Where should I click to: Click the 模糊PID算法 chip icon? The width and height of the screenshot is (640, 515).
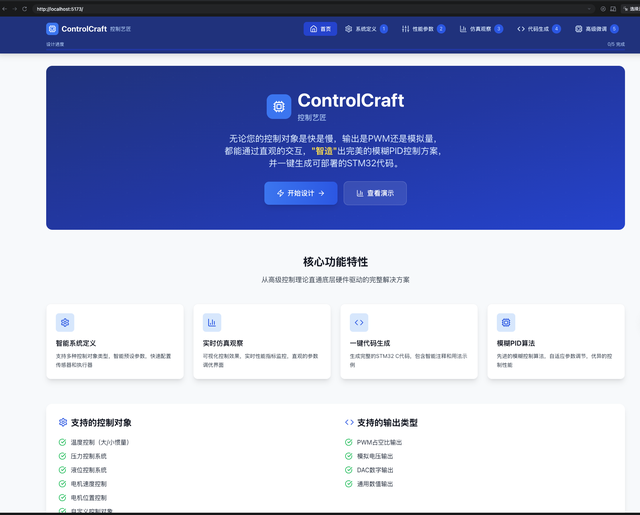506,322
